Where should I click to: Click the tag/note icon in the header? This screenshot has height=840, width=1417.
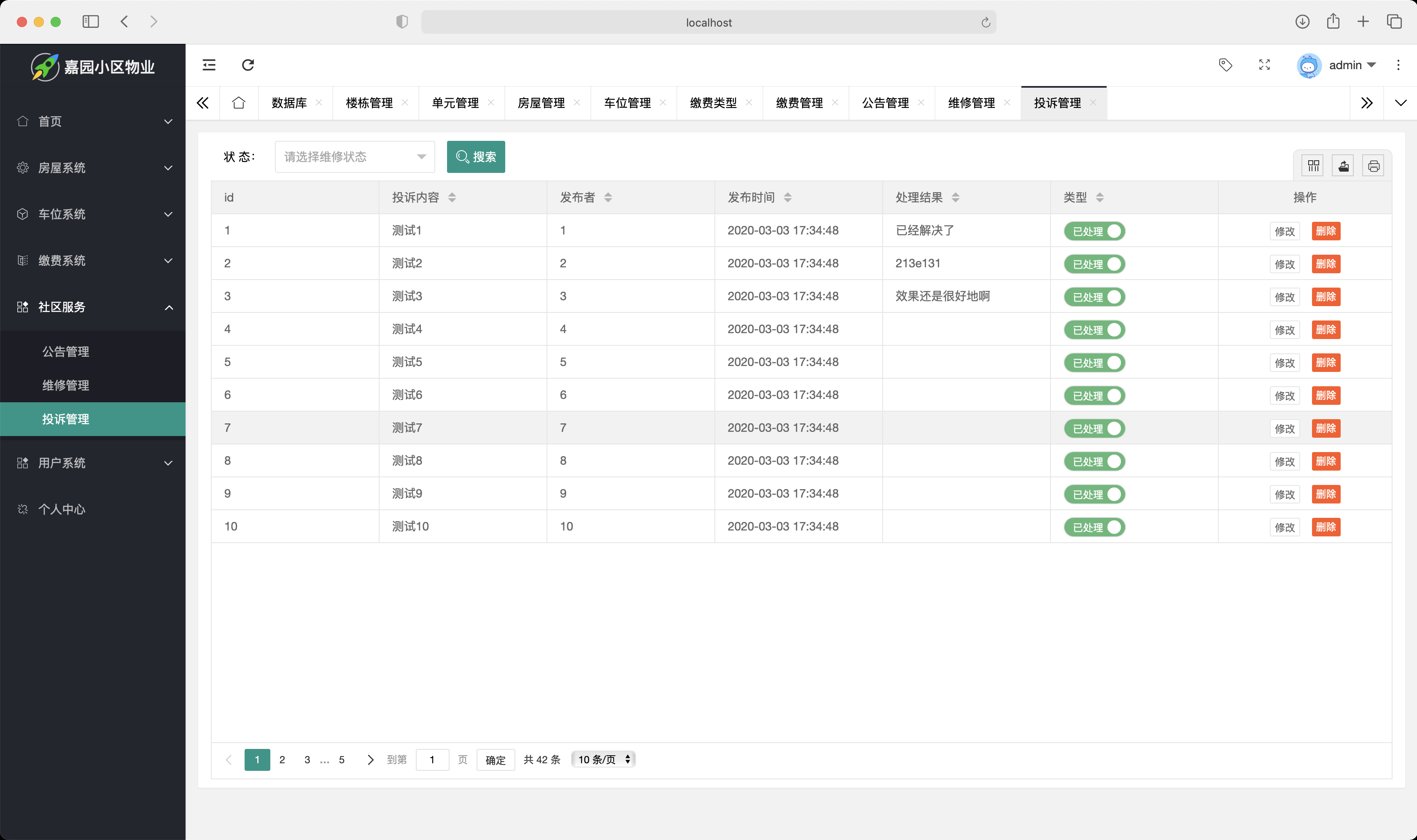1225,65
